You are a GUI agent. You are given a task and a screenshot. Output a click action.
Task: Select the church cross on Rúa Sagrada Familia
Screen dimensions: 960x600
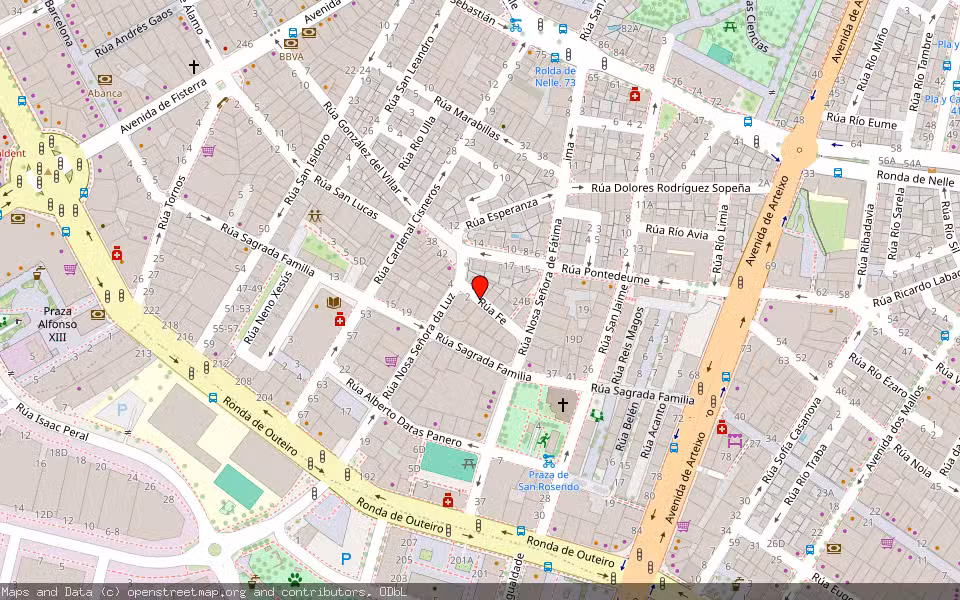point(563,404)
